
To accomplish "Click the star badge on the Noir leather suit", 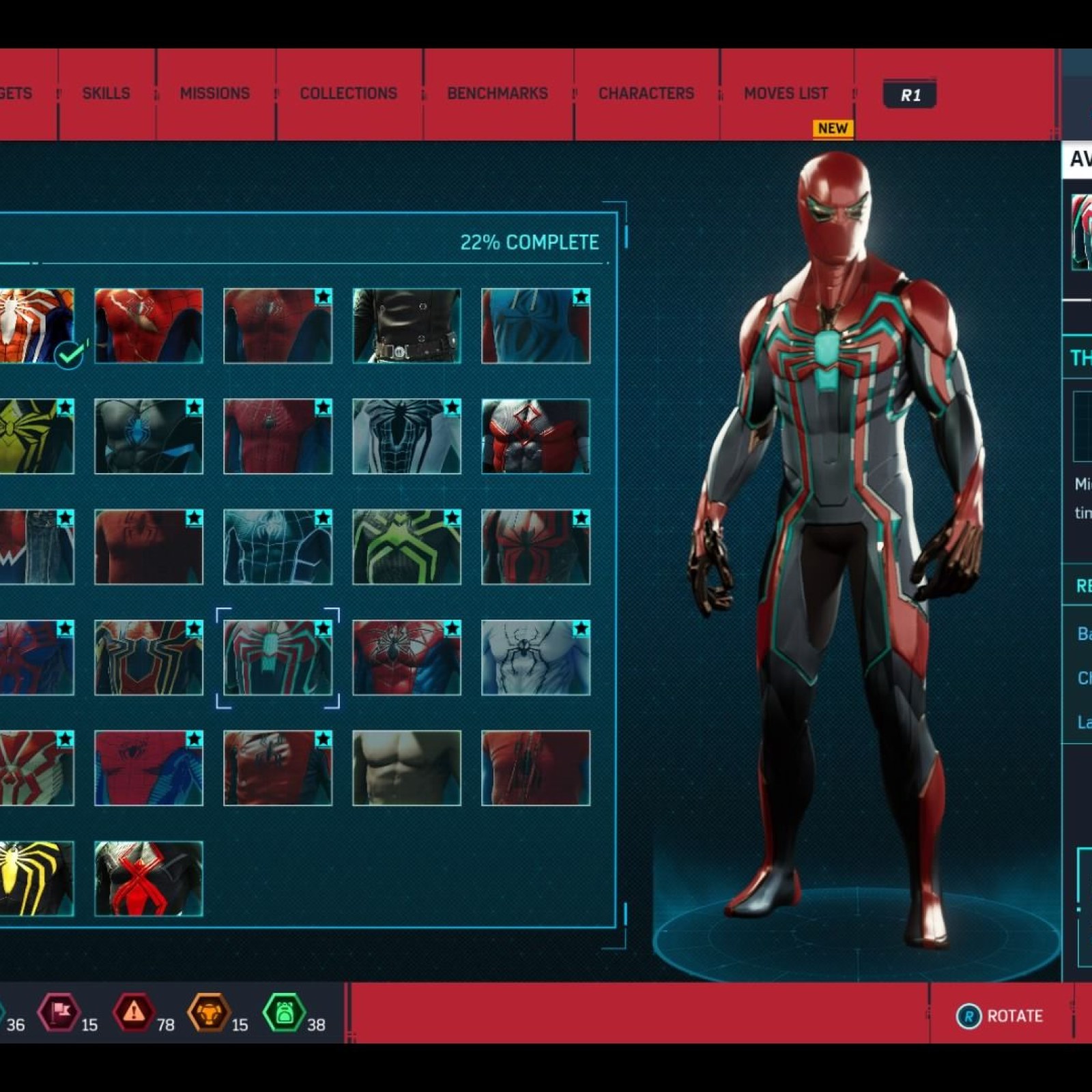I will click(451, 296).
